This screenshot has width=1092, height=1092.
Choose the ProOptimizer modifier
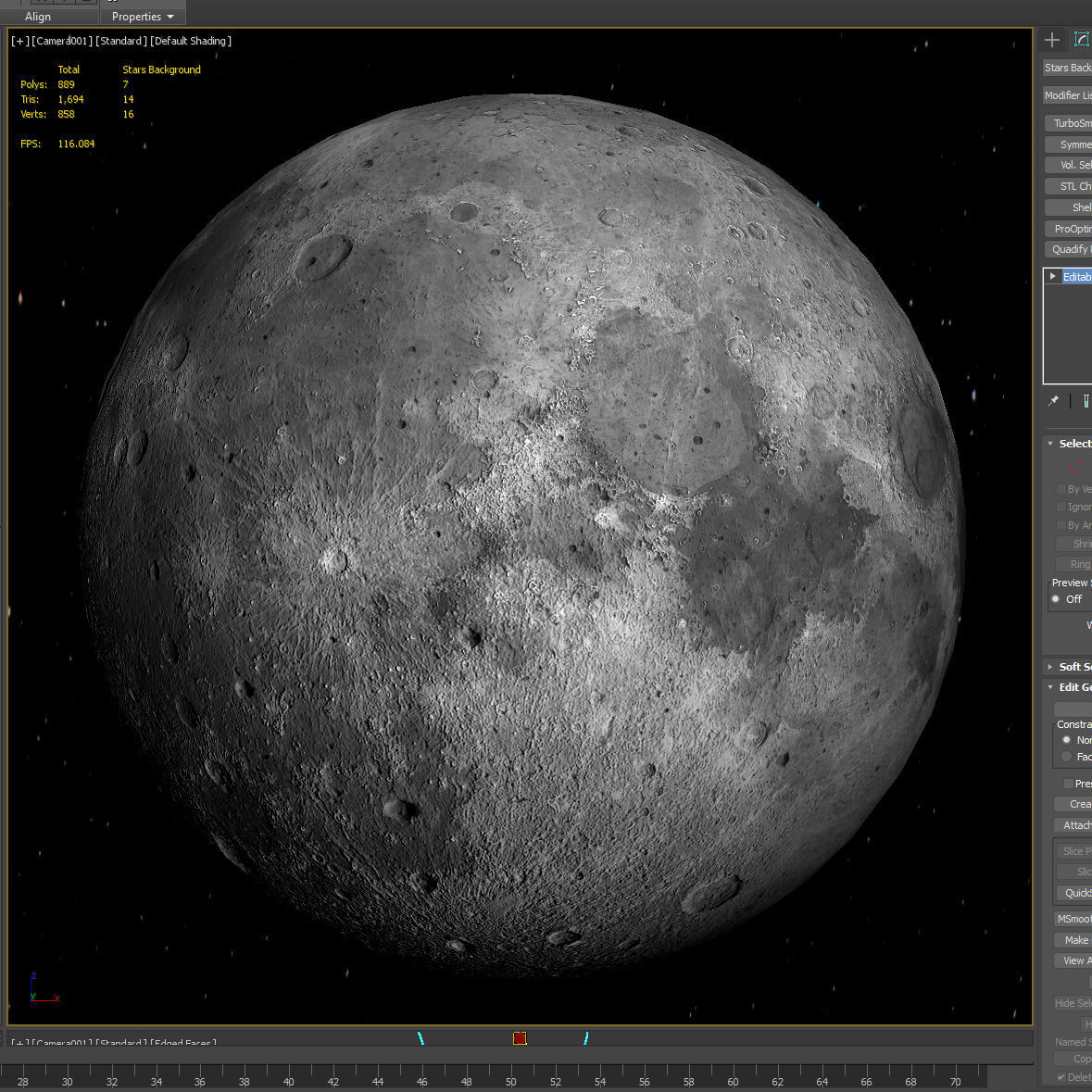coord(1074,228)
